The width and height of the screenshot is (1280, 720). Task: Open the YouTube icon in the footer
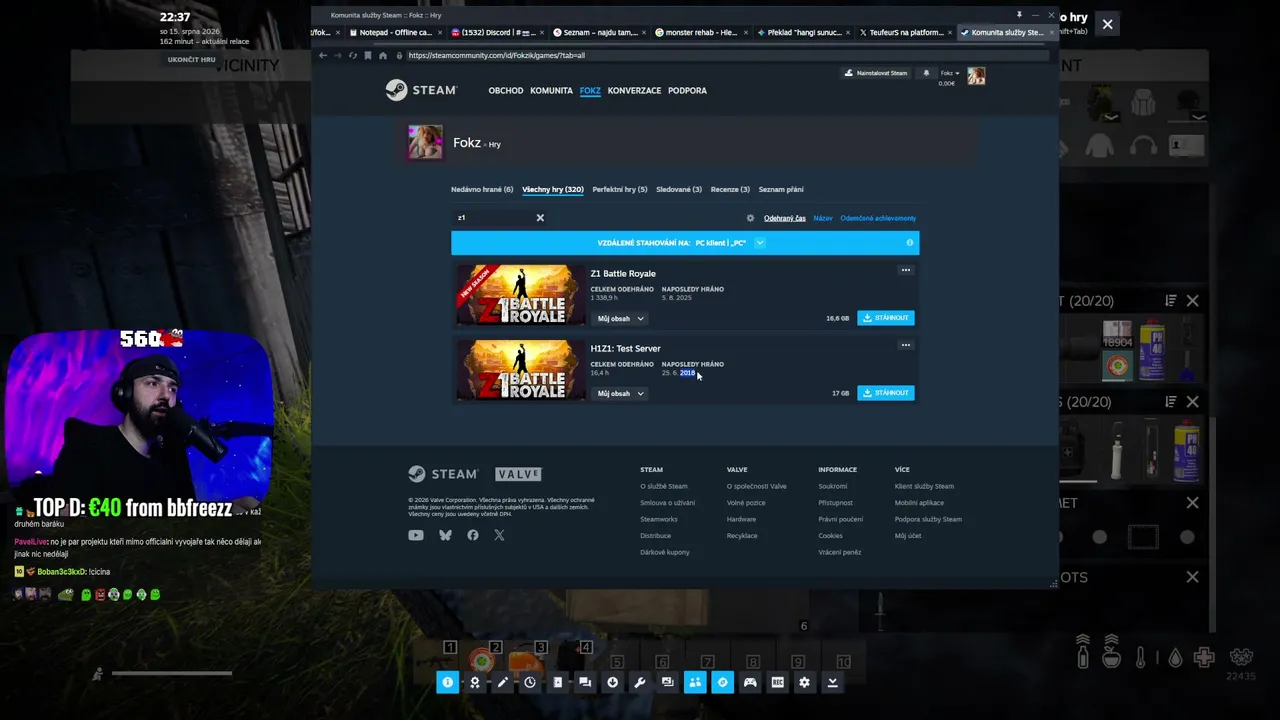click(x=416, y=535)
